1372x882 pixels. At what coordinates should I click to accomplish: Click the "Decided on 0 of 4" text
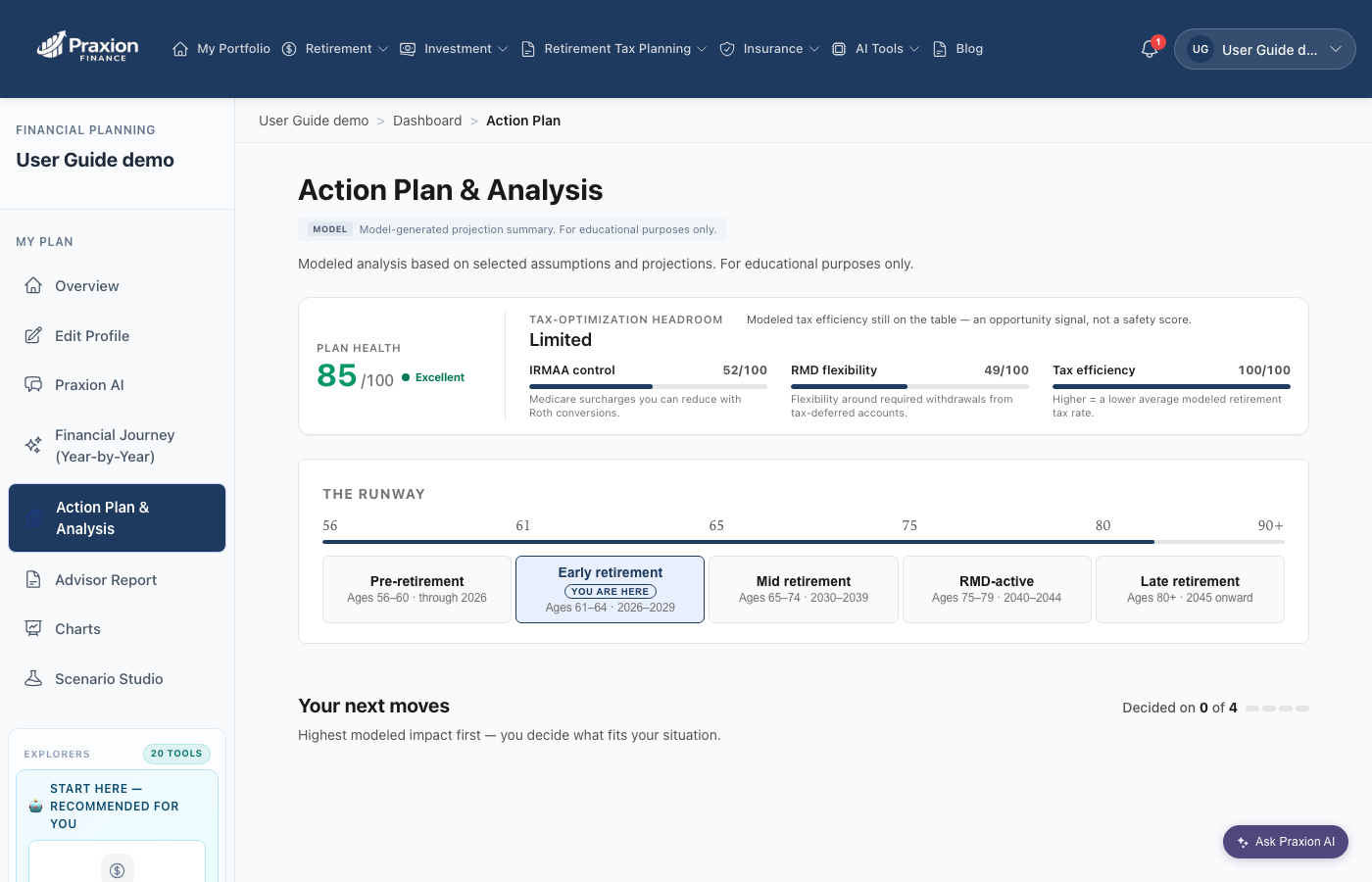coord(1180,708)
